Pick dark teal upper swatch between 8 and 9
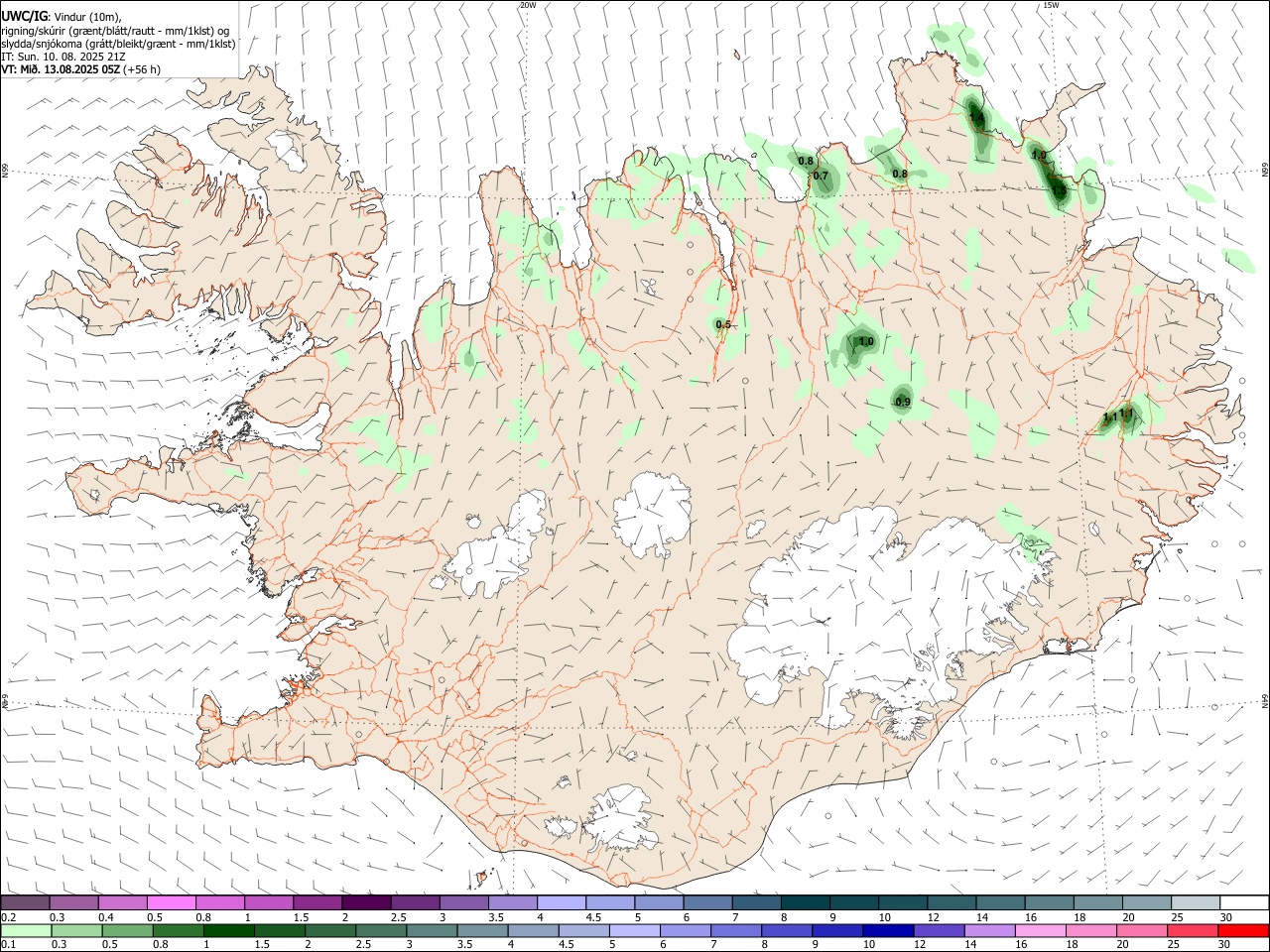 [805, 902]
